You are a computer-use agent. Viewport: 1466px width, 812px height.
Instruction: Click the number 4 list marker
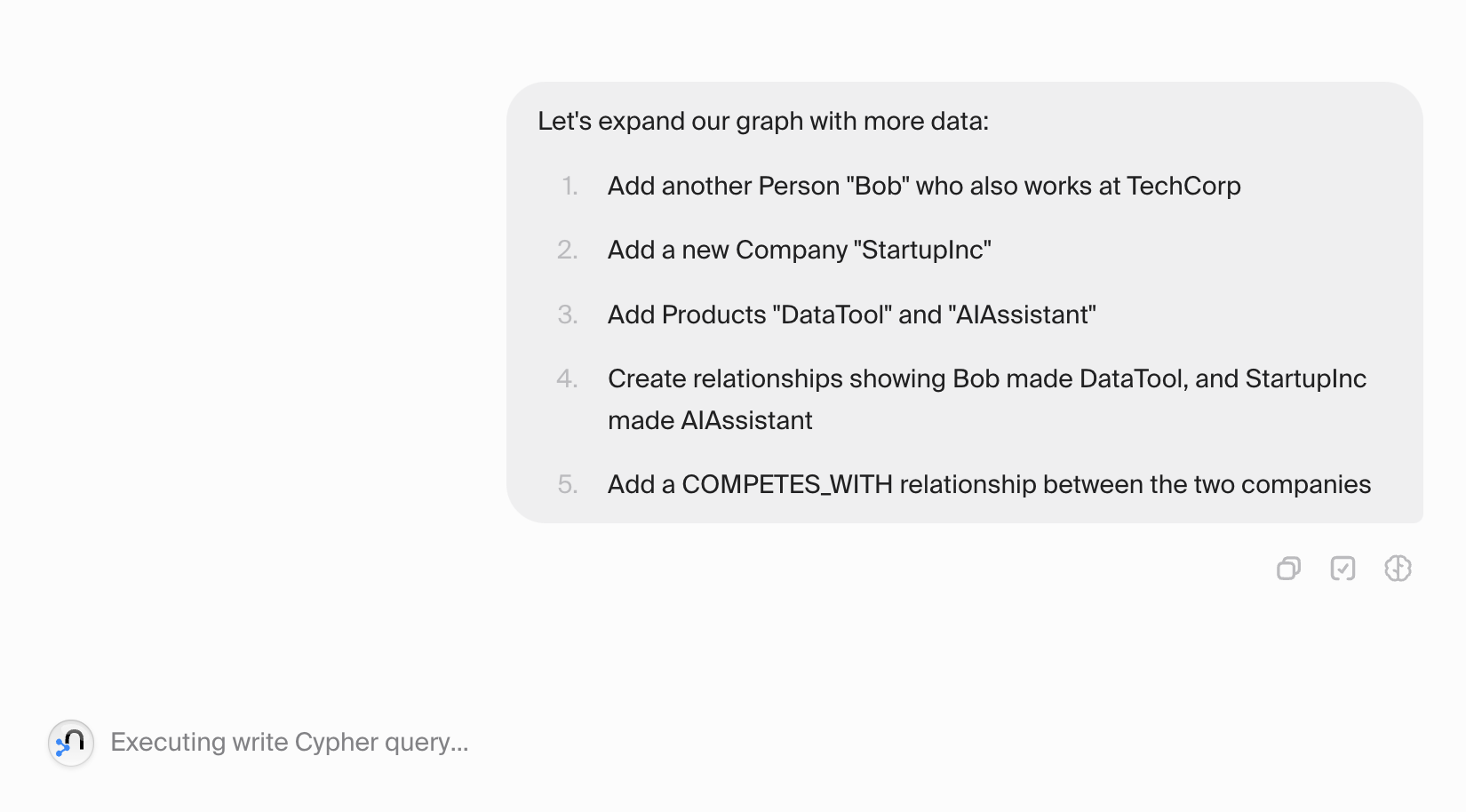(568, 378)
